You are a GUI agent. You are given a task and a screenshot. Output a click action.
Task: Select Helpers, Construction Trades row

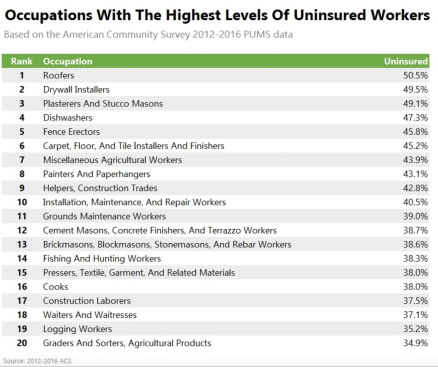(216, 188)
